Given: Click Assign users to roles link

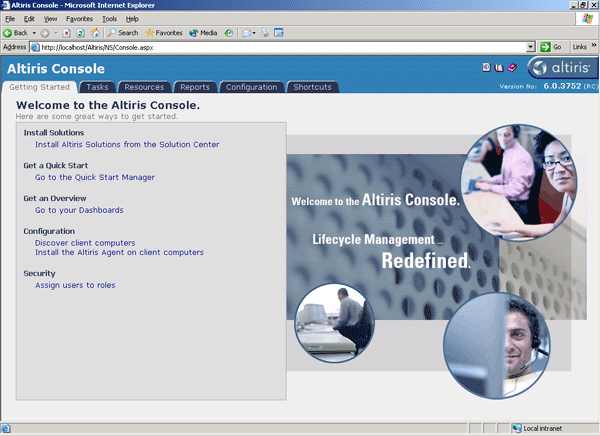Looking at the screenshot, I should [x=75, y=285].
